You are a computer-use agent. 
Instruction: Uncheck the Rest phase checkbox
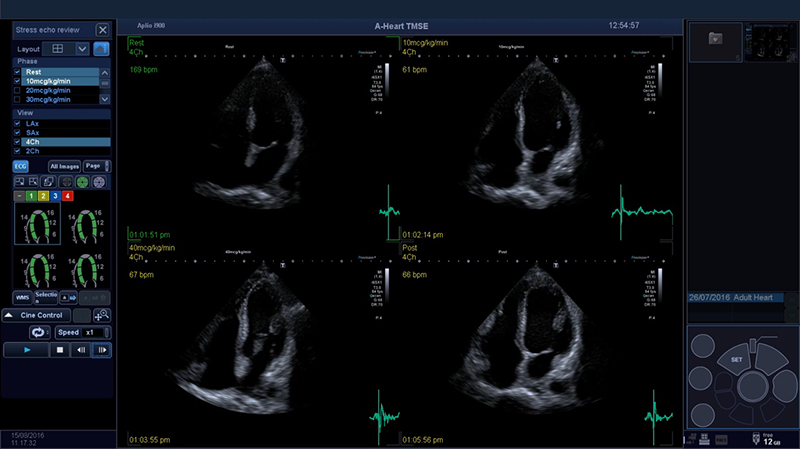click(x=18, y=72)
